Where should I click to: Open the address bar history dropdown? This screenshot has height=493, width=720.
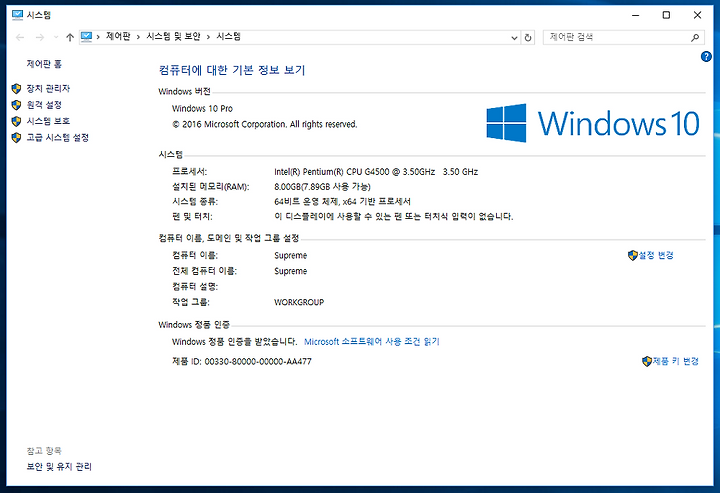[x=514, y=38]
